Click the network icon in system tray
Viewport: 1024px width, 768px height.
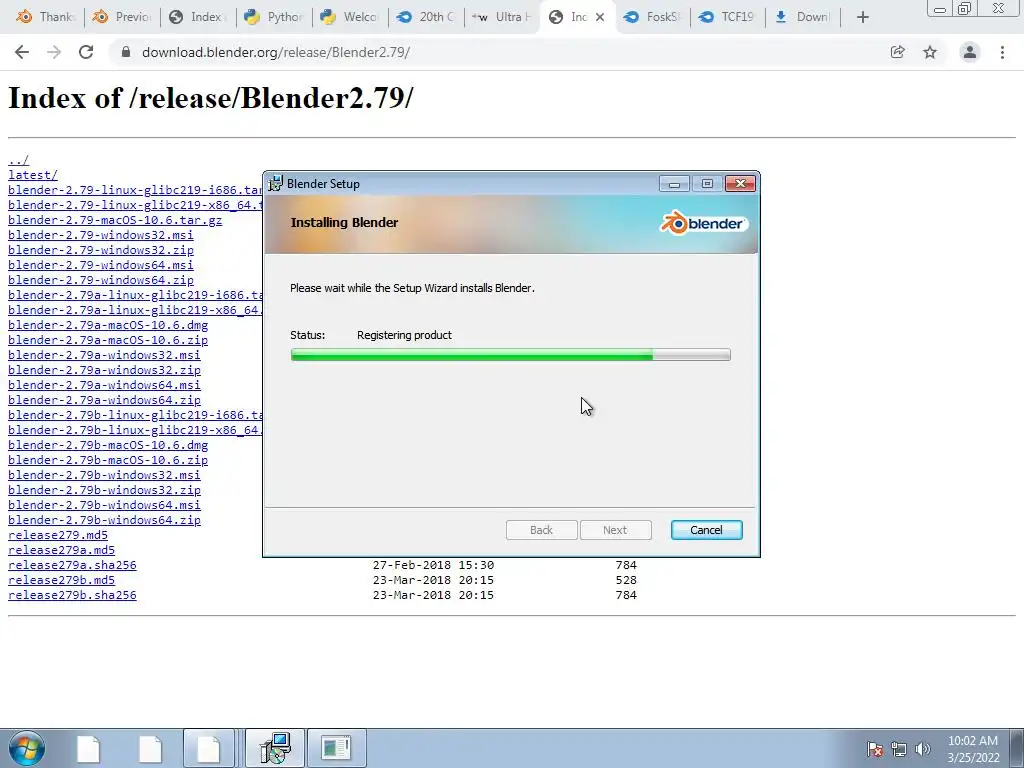(899, 749)
